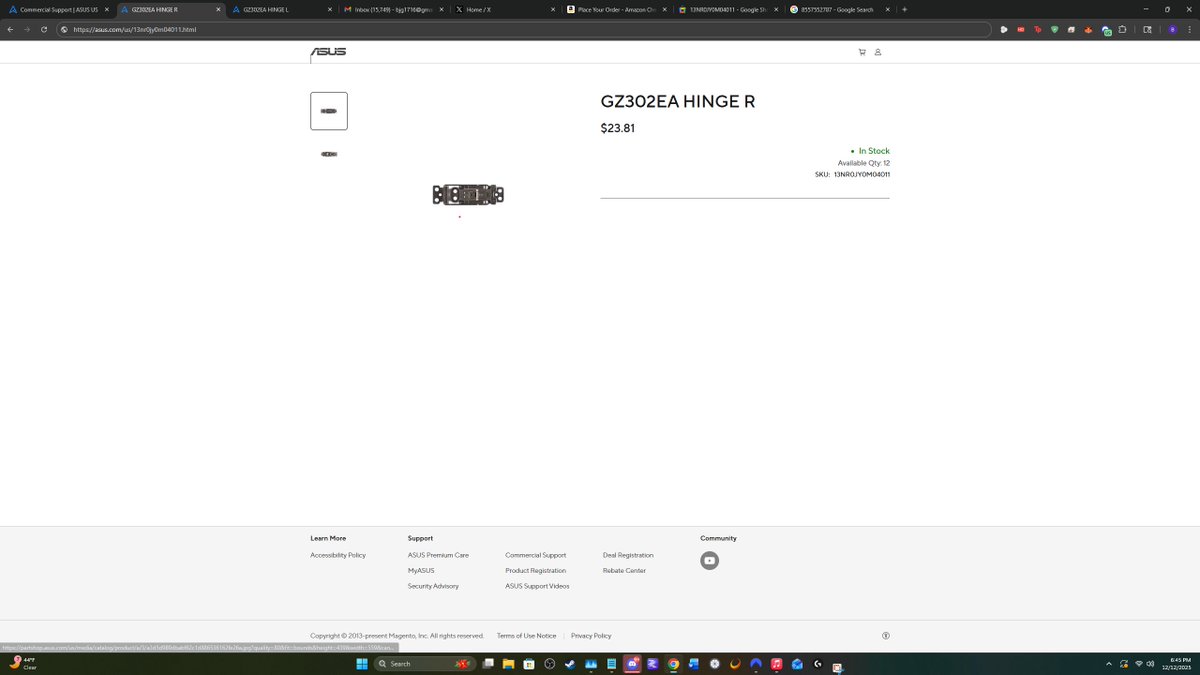Click the YouTube community icon
This screenshot has height=675, width=1200.
click(709, 561)
